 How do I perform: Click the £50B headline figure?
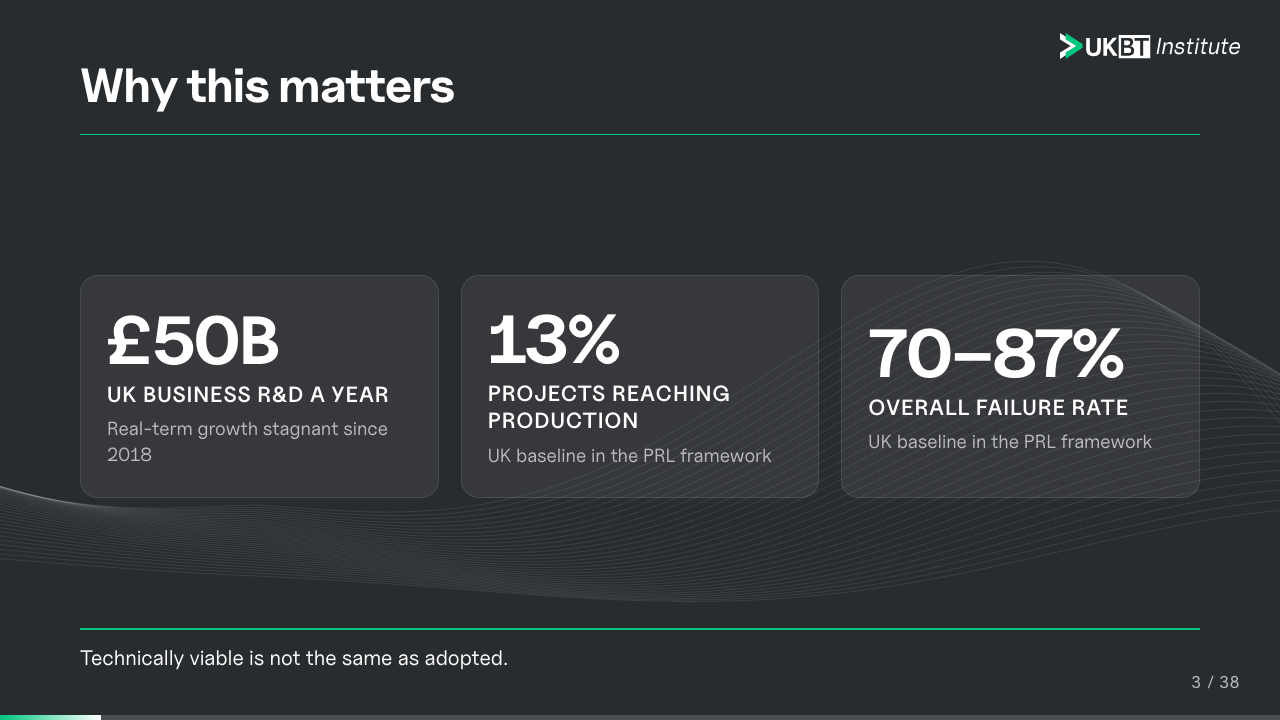pyautogui.click(x=193, y=341)
